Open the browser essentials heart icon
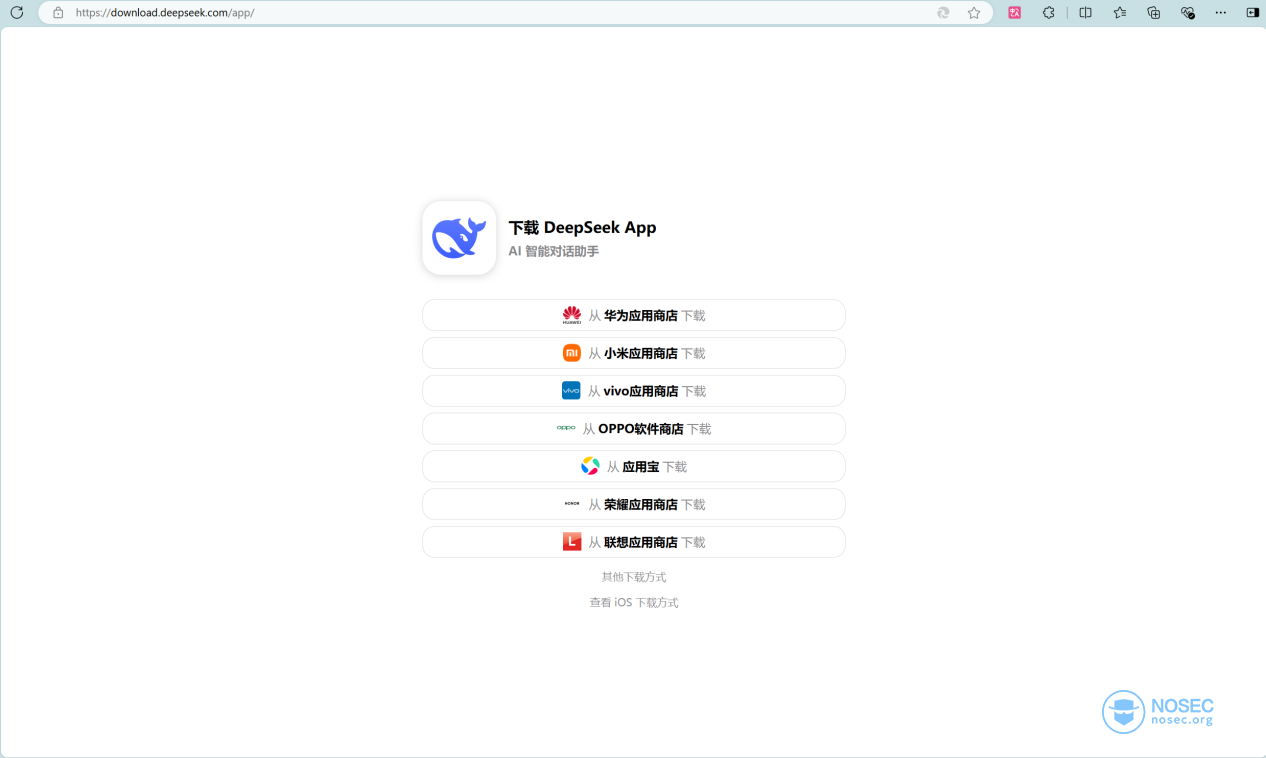1266x758 pixels. 1188,13
